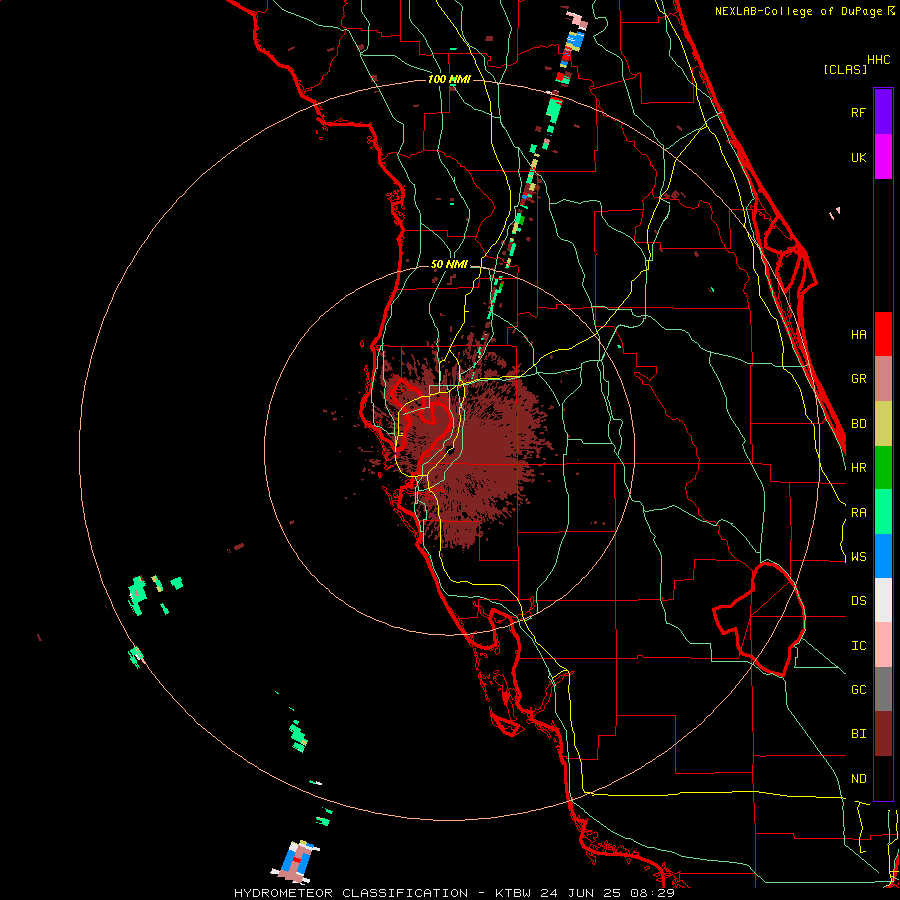Image resolution: width=900 pixels, height=900 pixels.
Task: Click the '100 NMI' range ring label
Action: tap(449, 79)
